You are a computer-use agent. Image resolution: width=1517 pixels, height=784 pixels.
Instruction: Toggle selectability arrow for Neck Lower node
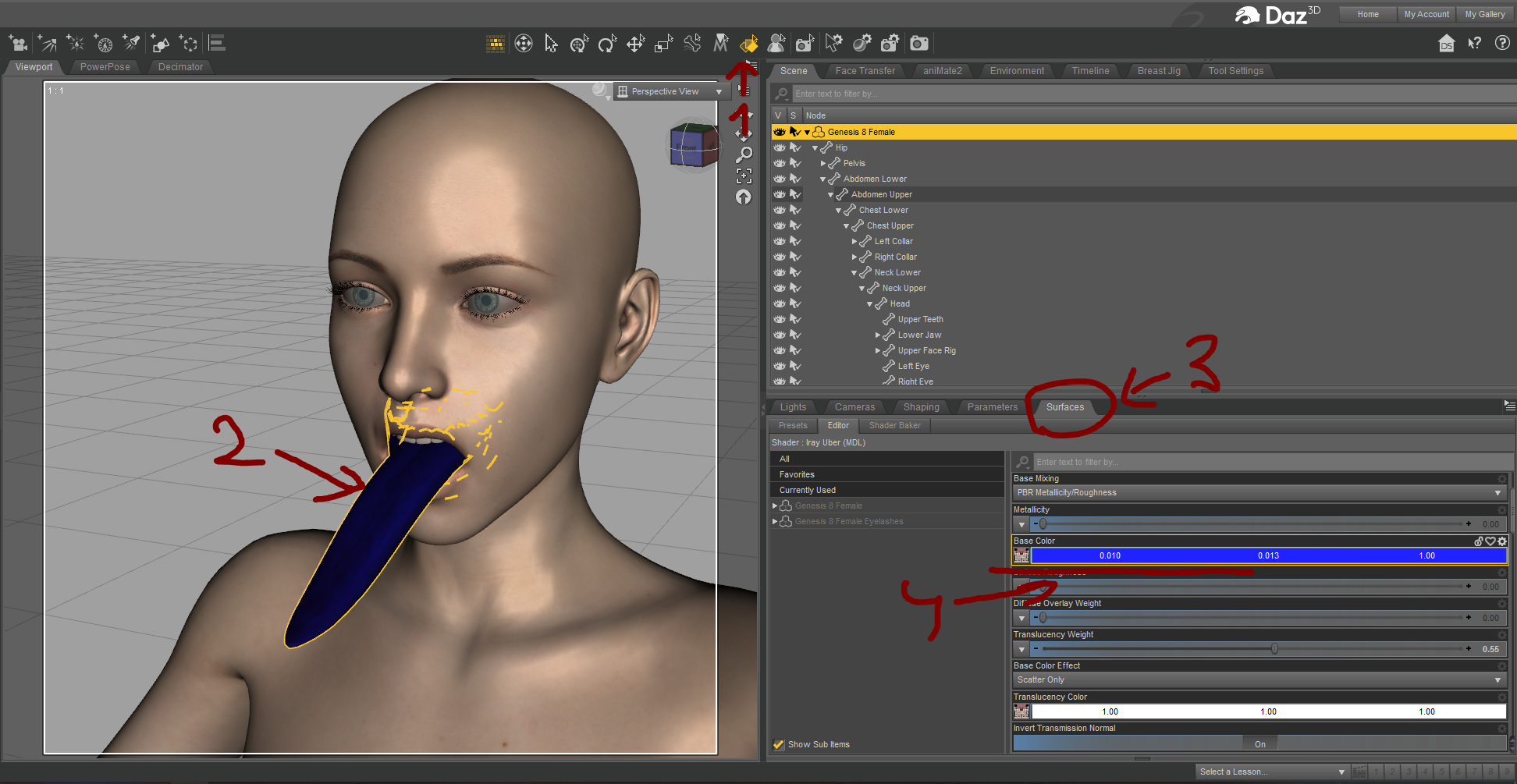click(795, 272)
